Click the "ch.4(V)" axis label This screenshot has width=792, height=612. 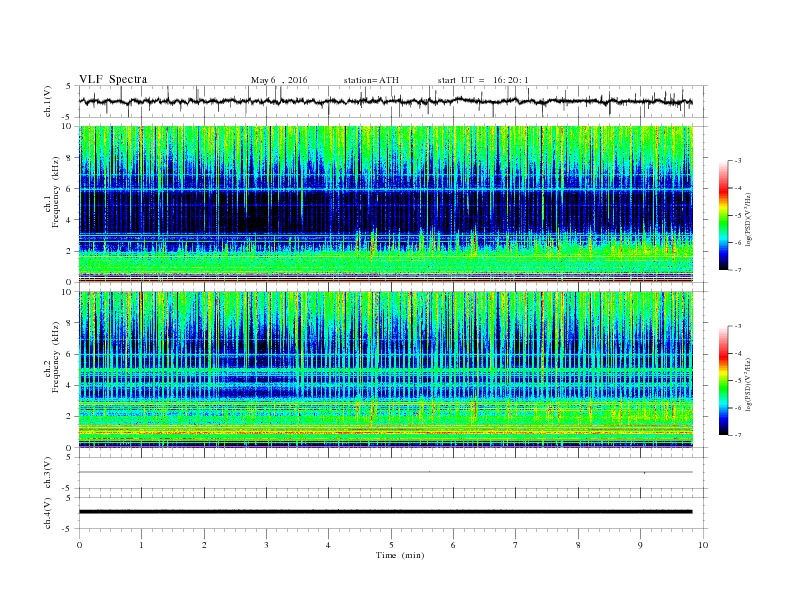(x=48, y=513)
